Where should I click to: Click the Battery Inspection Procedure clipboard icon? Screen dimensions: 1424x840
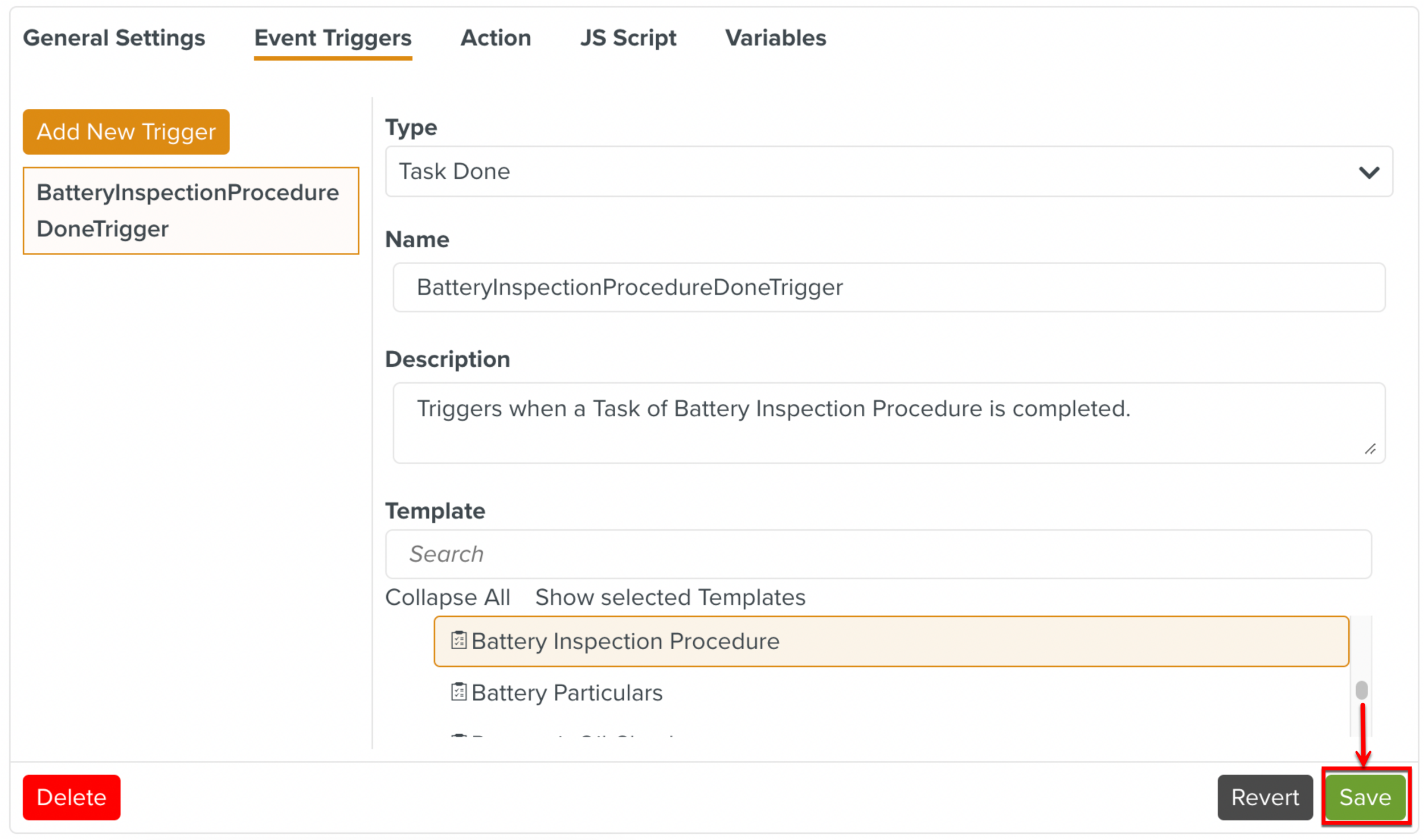point(459,640)
